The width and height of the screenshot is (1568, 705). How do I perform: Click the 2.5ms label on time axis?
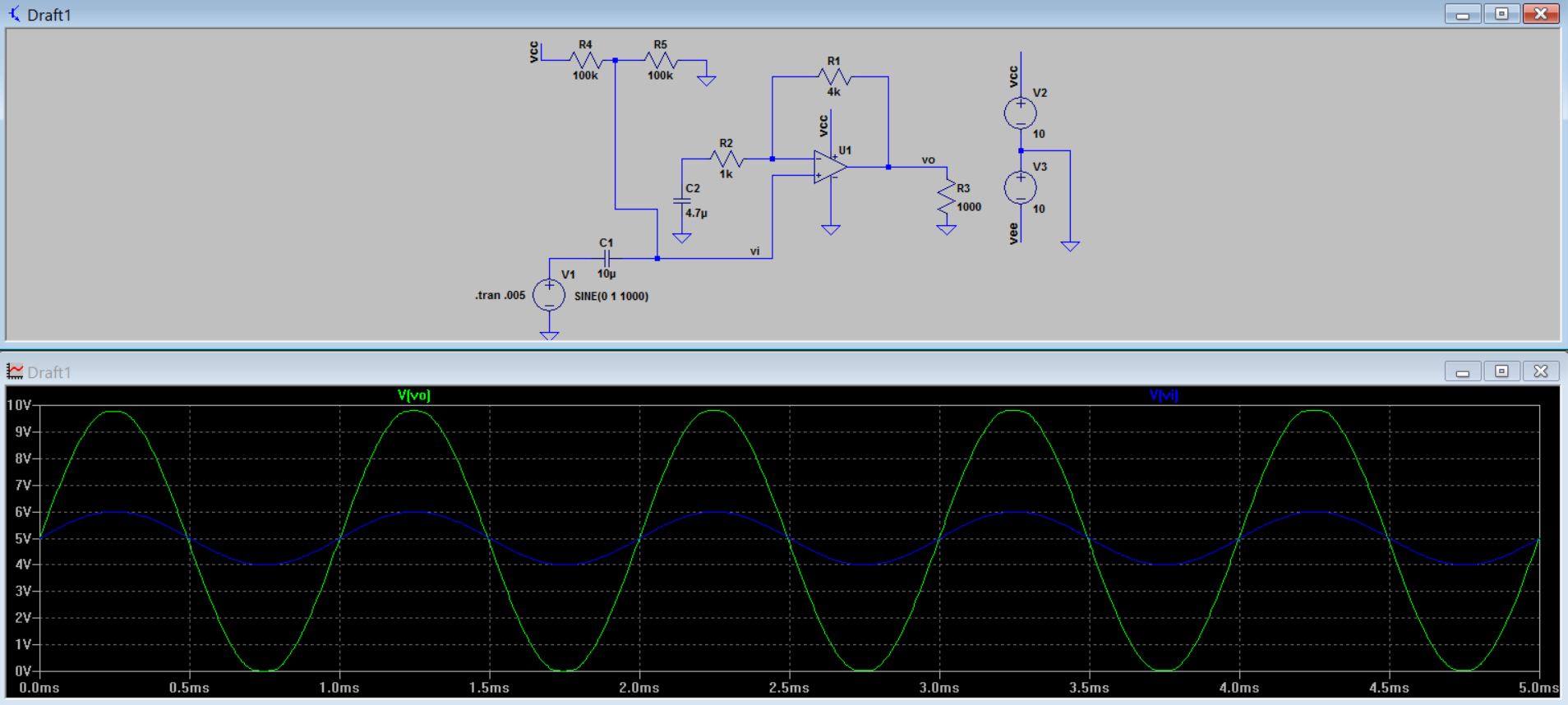789,688
